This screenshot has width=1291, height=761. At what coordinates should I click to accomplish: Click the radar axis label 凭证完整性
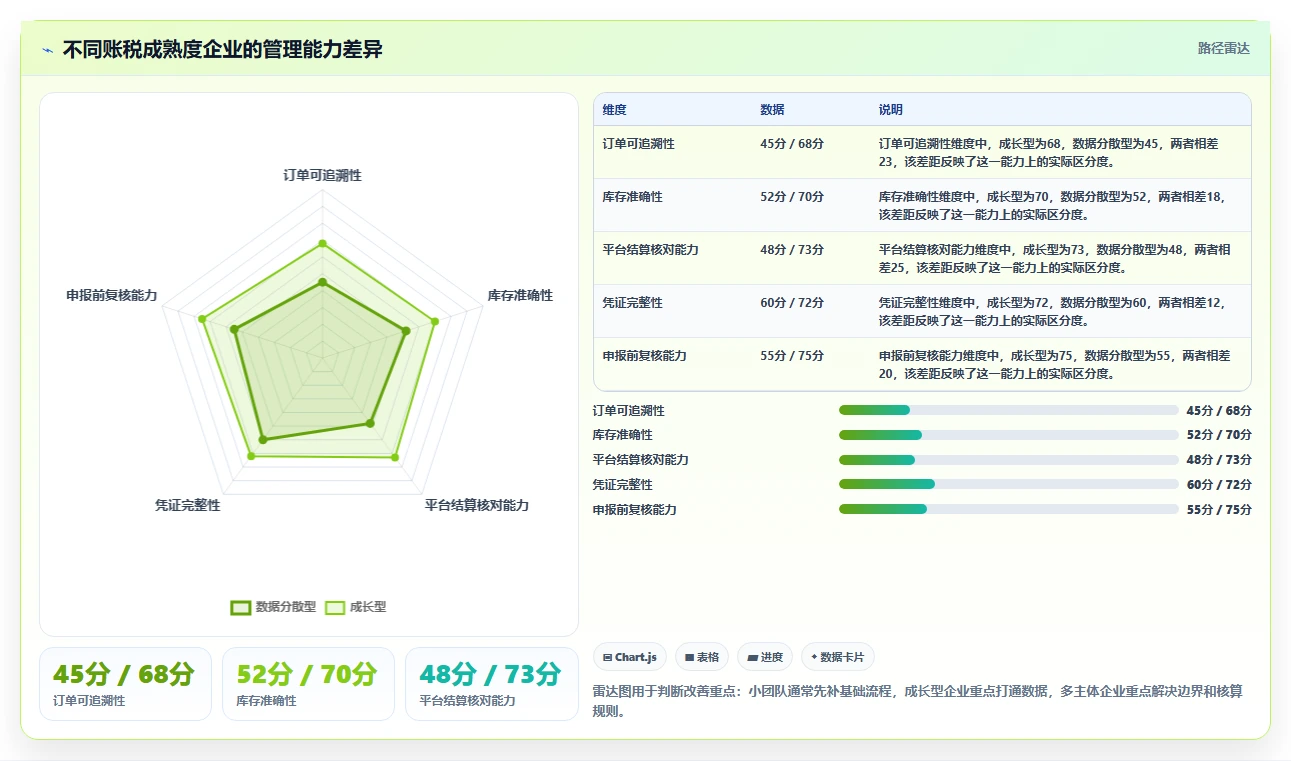[188, 505]
